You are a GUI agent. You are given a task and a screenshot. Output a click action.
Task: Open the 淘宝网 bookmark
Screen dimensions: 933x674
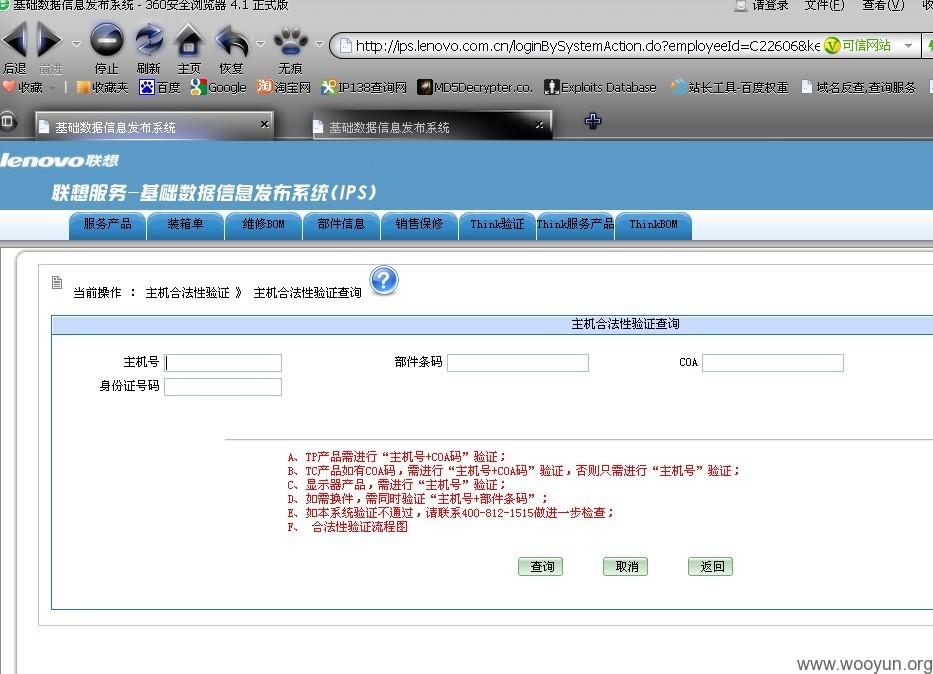pyautogui.click(x=283, y=87)
